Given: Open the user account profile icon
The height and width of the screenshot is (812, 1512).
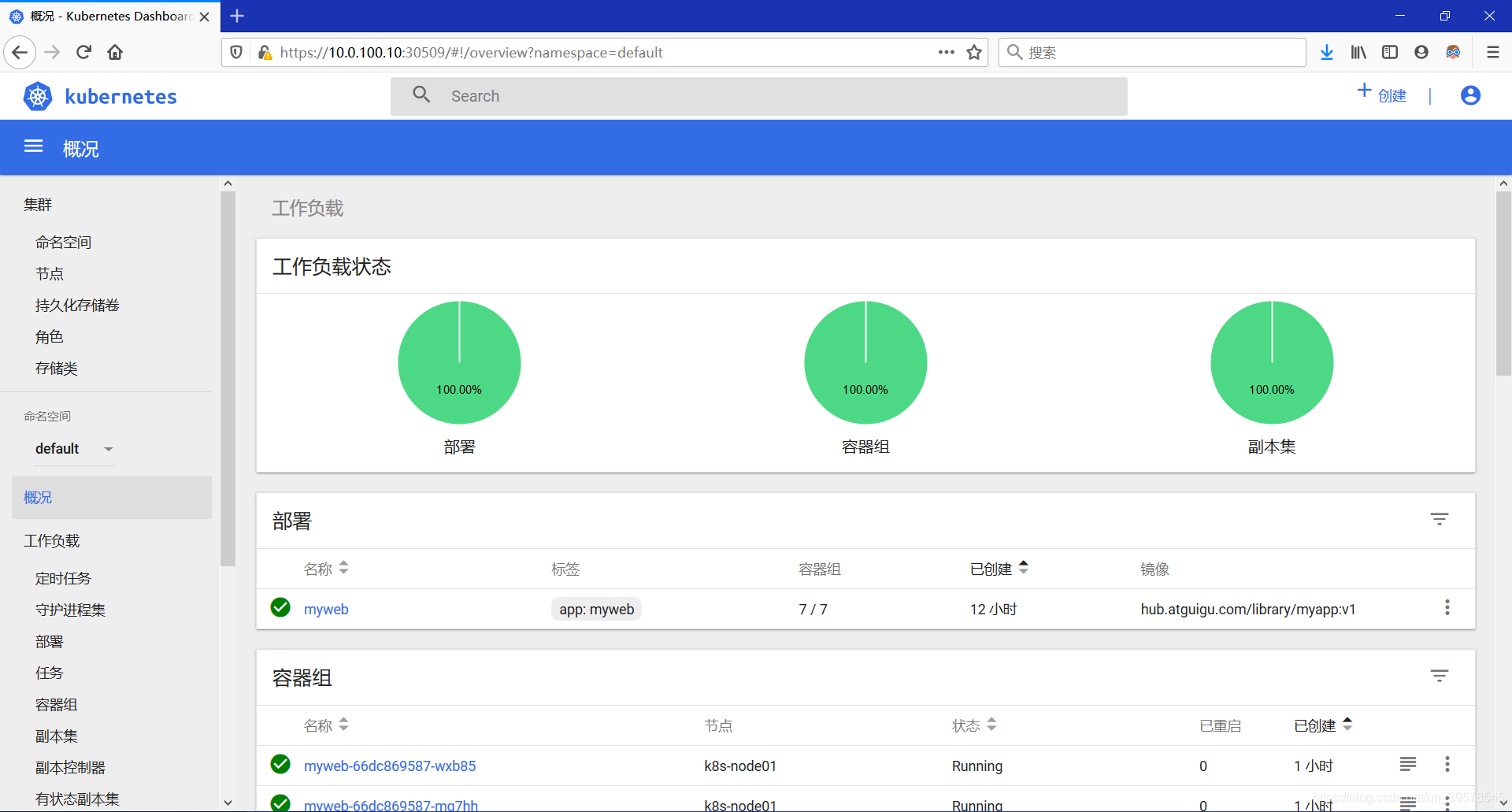Looking at the screenshot, I should (1470, 95).
